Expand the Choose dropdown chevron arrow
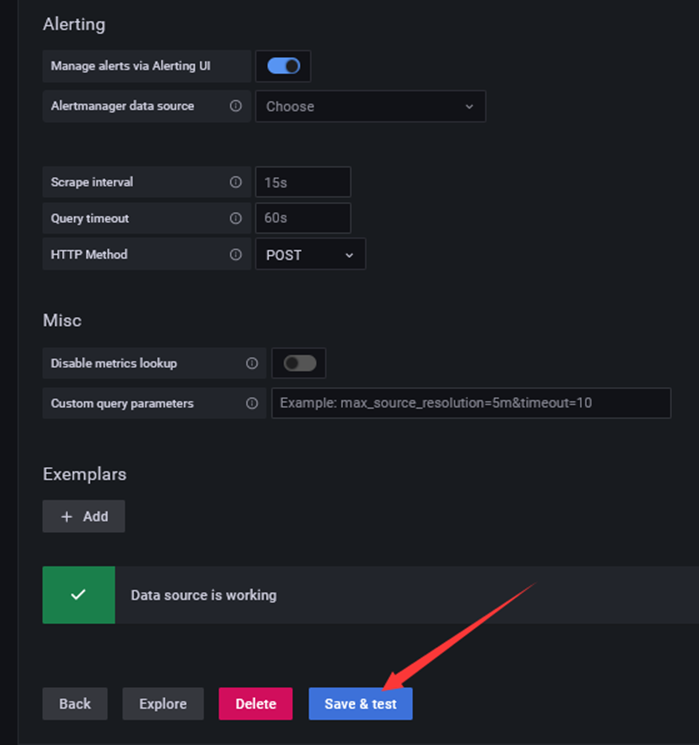The image size is (699, 745). click(469, 107)
